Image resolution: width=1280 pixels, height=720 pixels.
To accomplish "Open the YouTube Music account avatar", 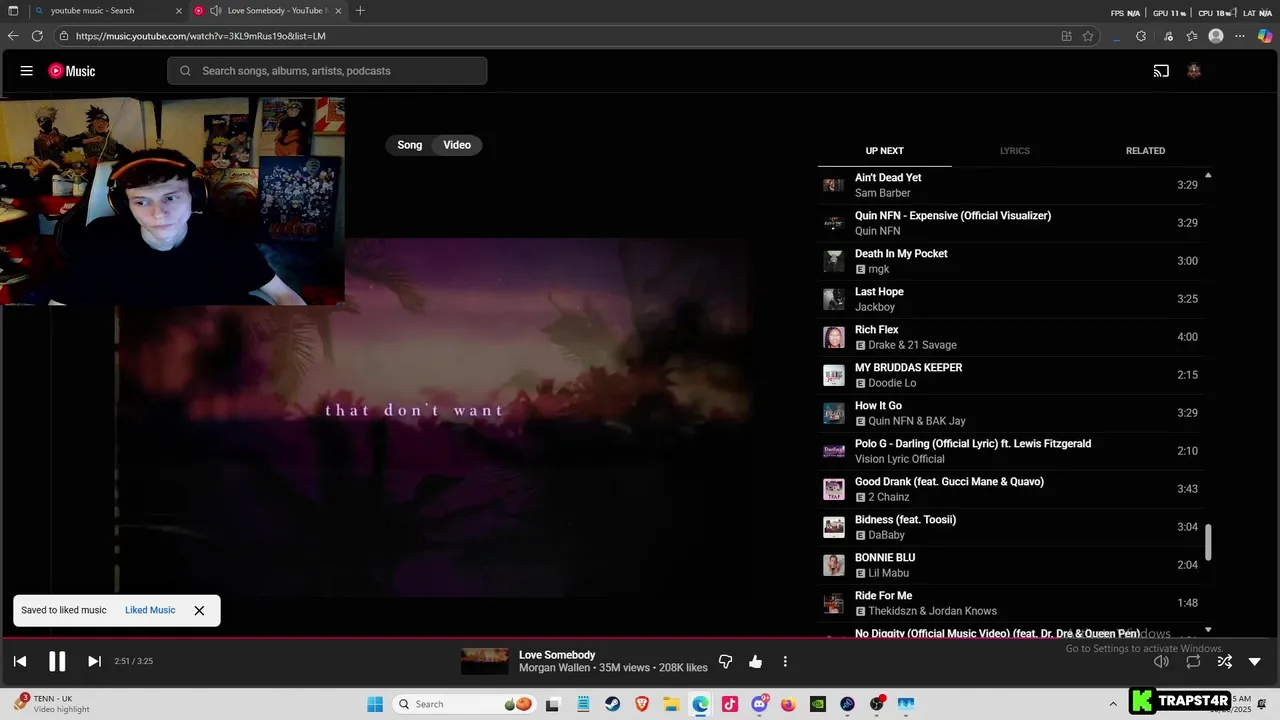I will pos(1193,71).
